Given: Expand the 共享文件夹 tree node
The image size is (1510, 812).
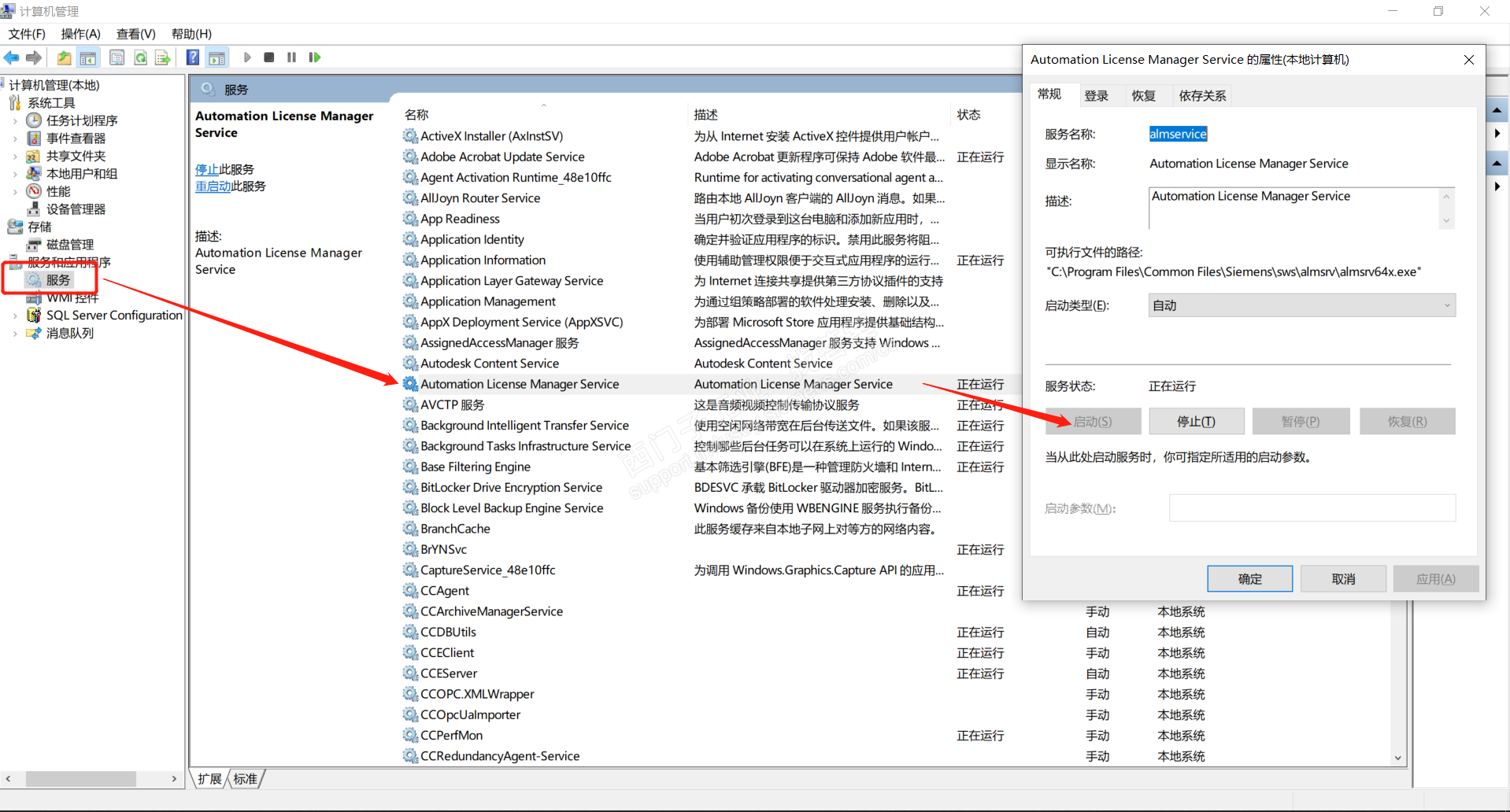Looking at the screenshot, I should click(15, 157).
